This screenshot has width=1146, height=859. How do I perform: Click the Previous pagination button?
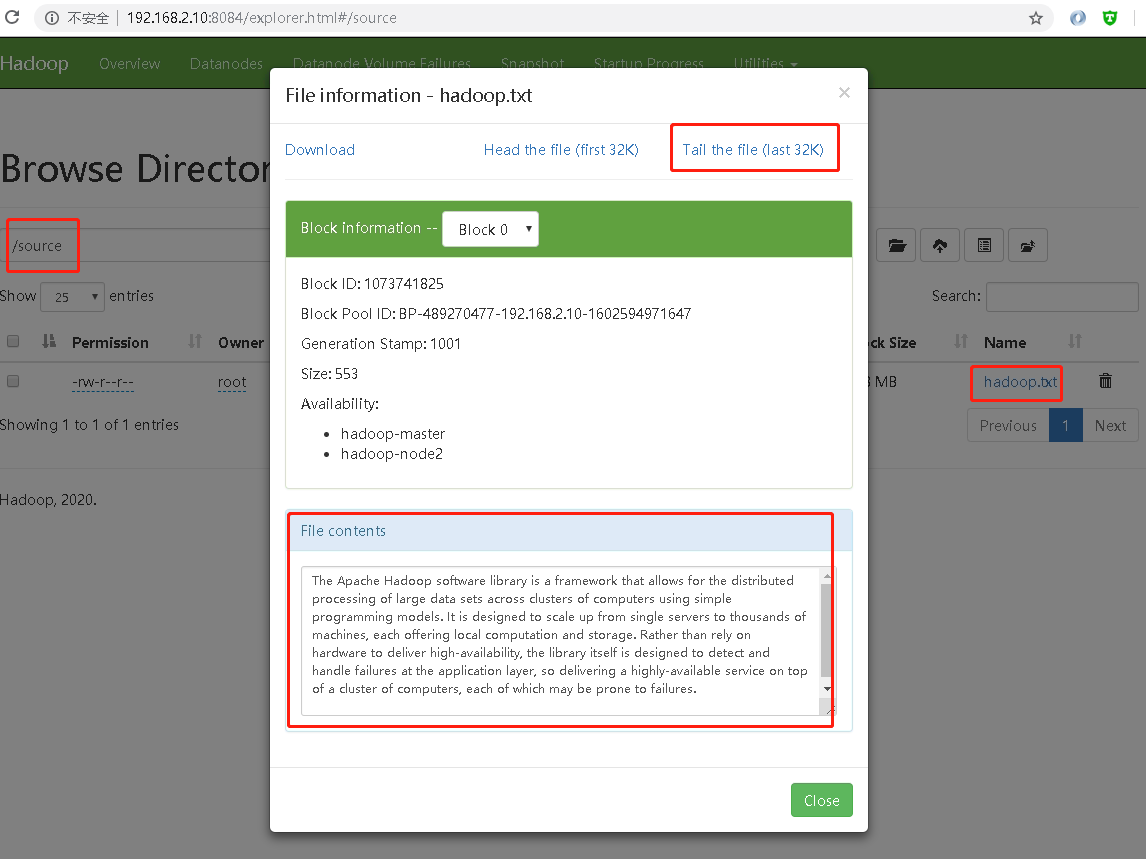coord(1008,425)
